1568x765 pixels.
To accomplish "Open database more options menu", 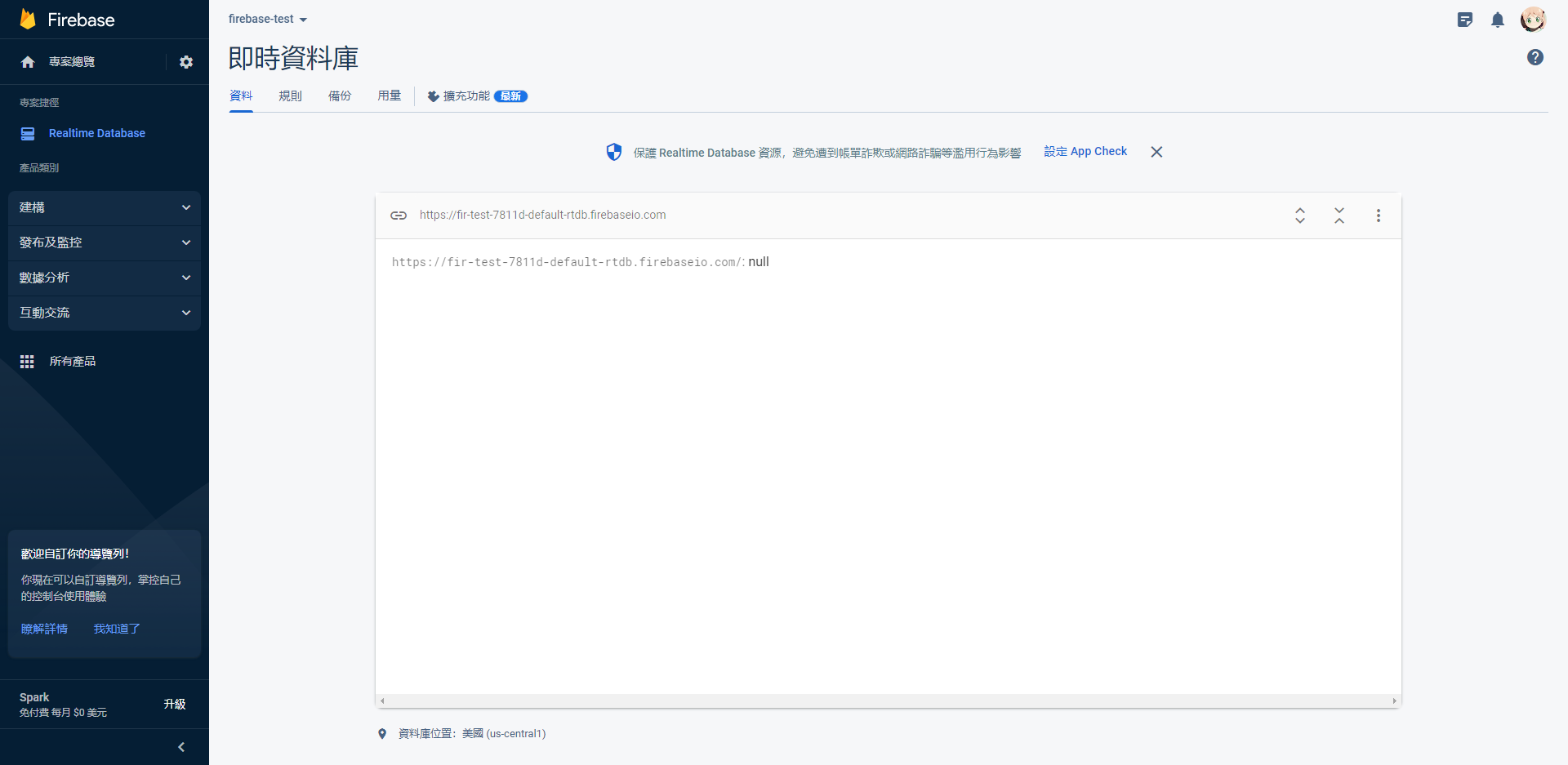I will point(1379,216).
